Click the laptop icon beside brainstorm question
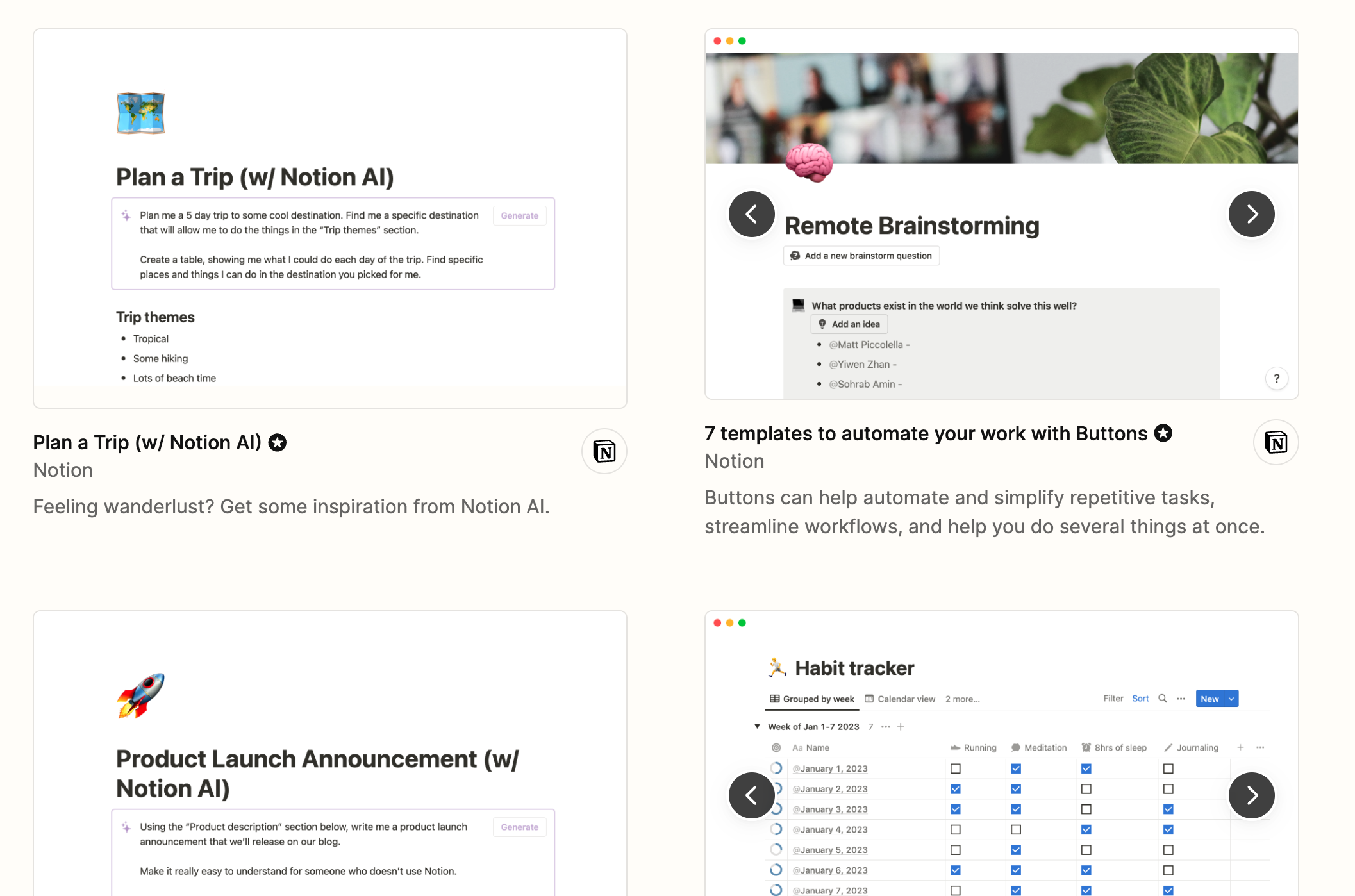 pyautogui.click(x=798, y=305)
